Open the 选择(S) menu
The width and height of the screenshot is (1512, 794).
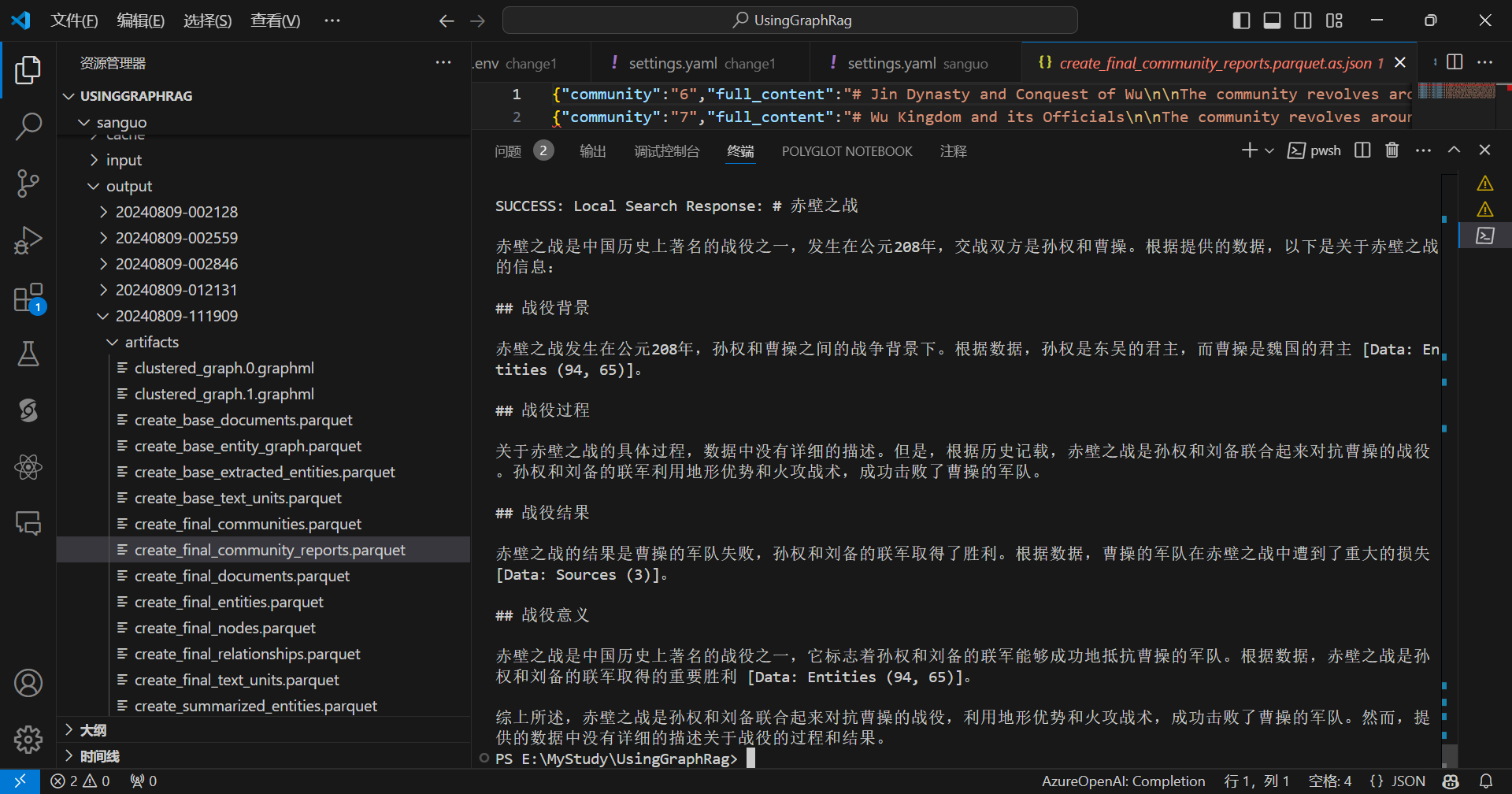pyautogui.click(x=208, y=20)
